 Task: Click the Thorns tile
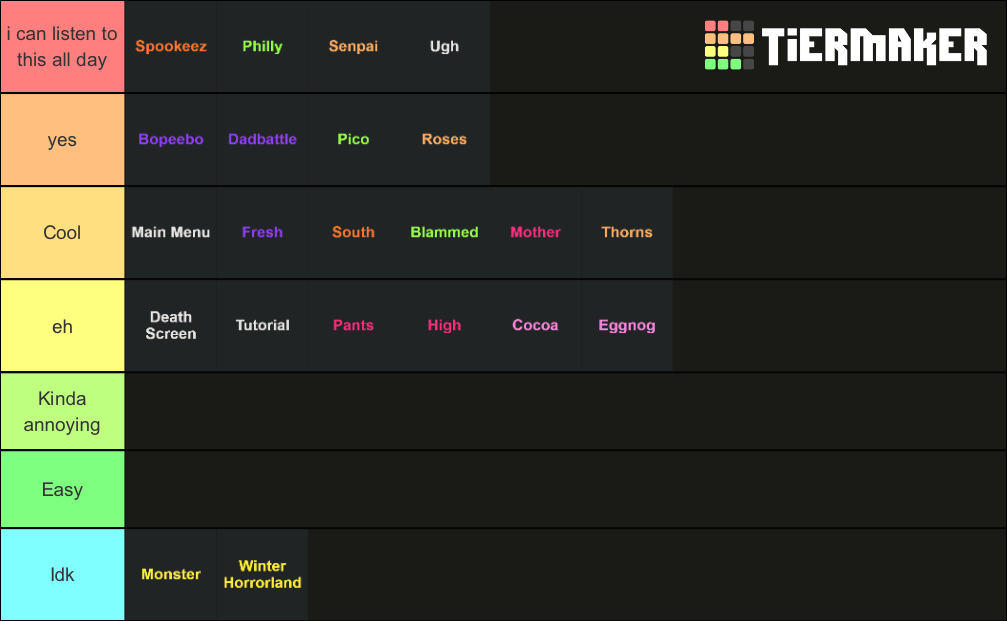[627, 232]
